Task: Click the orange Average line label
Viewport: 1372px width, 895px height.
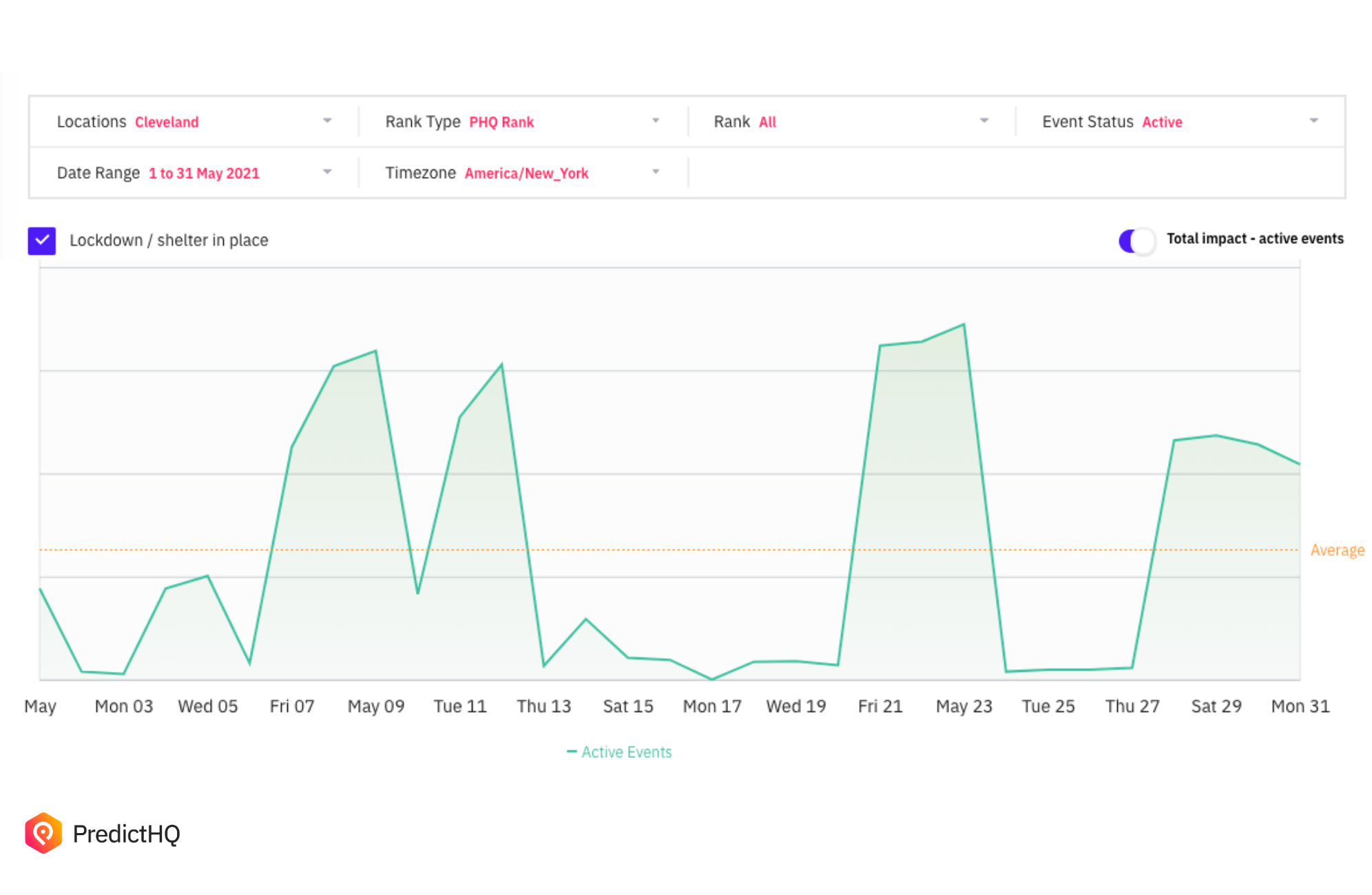Action: 1336,550
